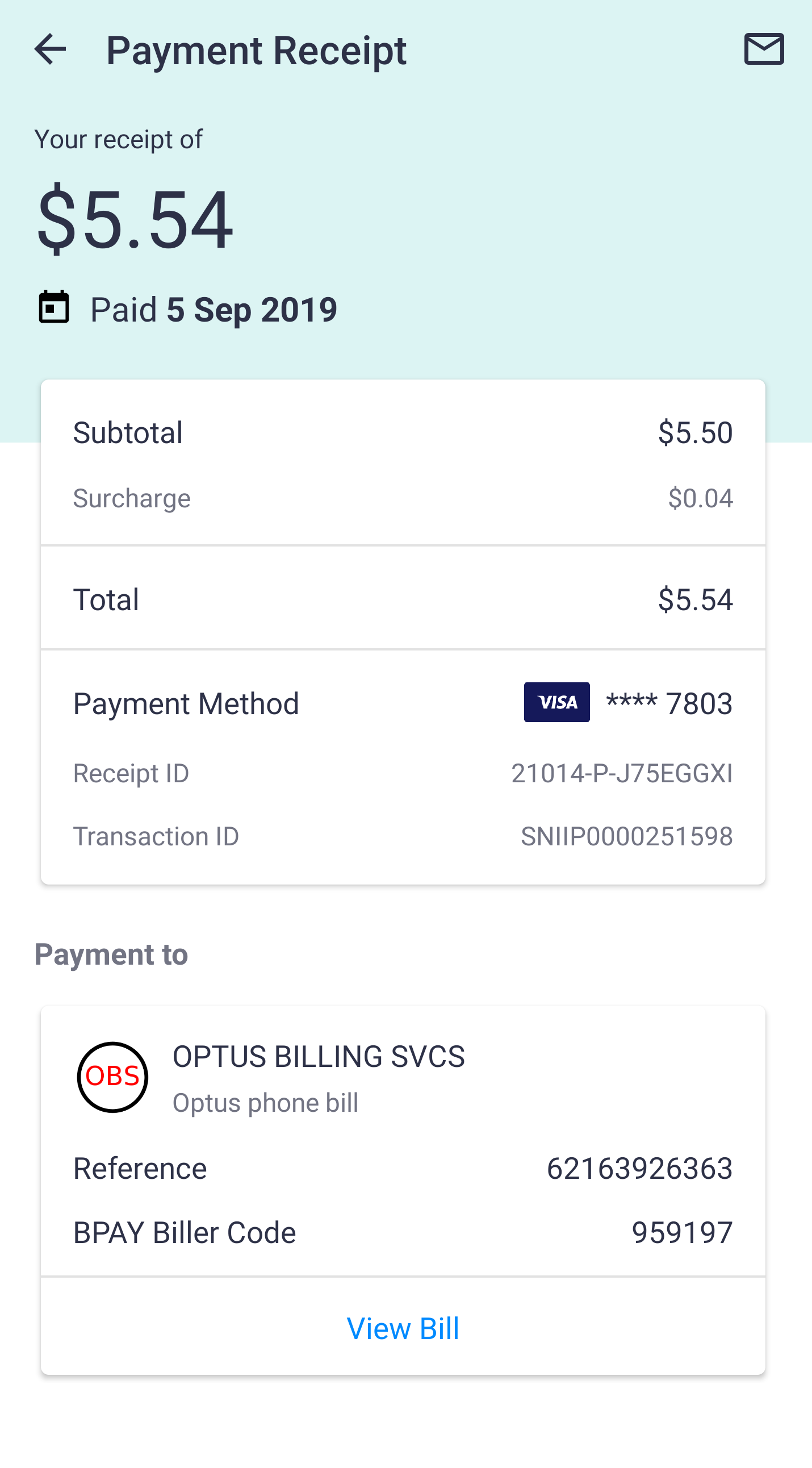This screenshot has width=812, height=1468.
Task: Tap the OPTUS BILLING SVCS biller name
Action: [x=319, y=1056]
